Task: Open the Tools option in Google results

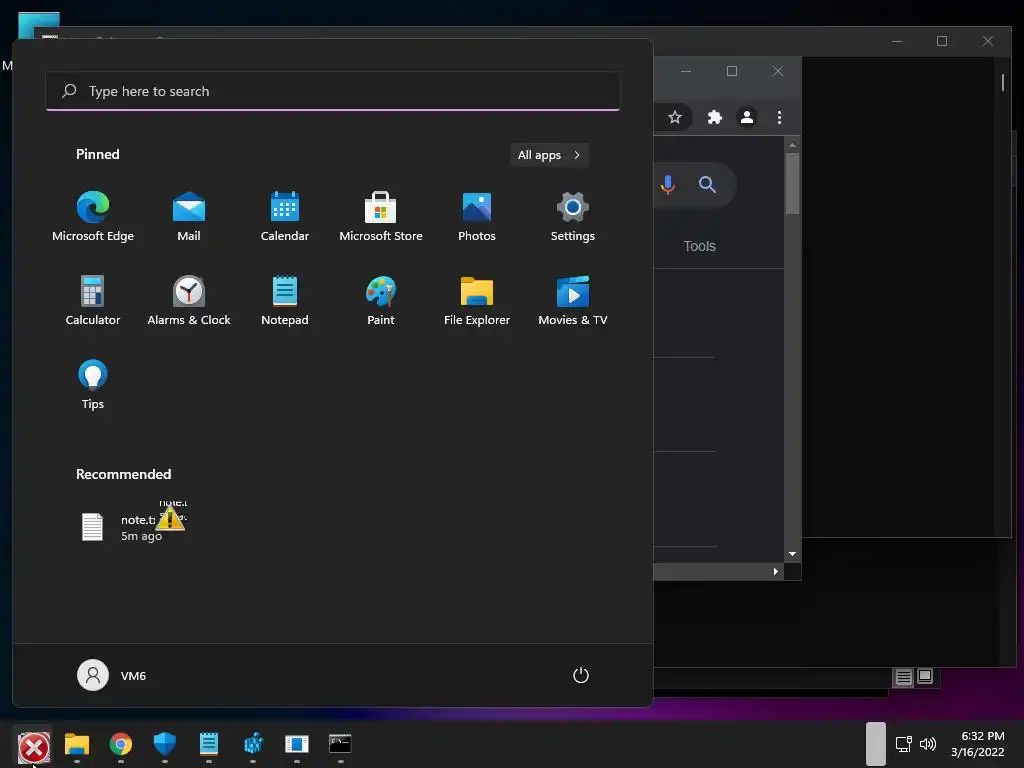Action: click(x=699, y=246)
